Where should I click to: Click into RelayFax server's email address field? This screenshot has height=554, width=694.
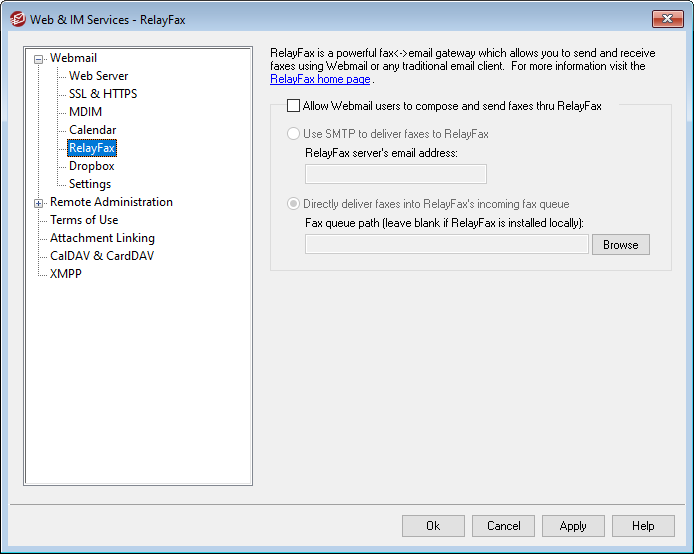coord(395,174)
